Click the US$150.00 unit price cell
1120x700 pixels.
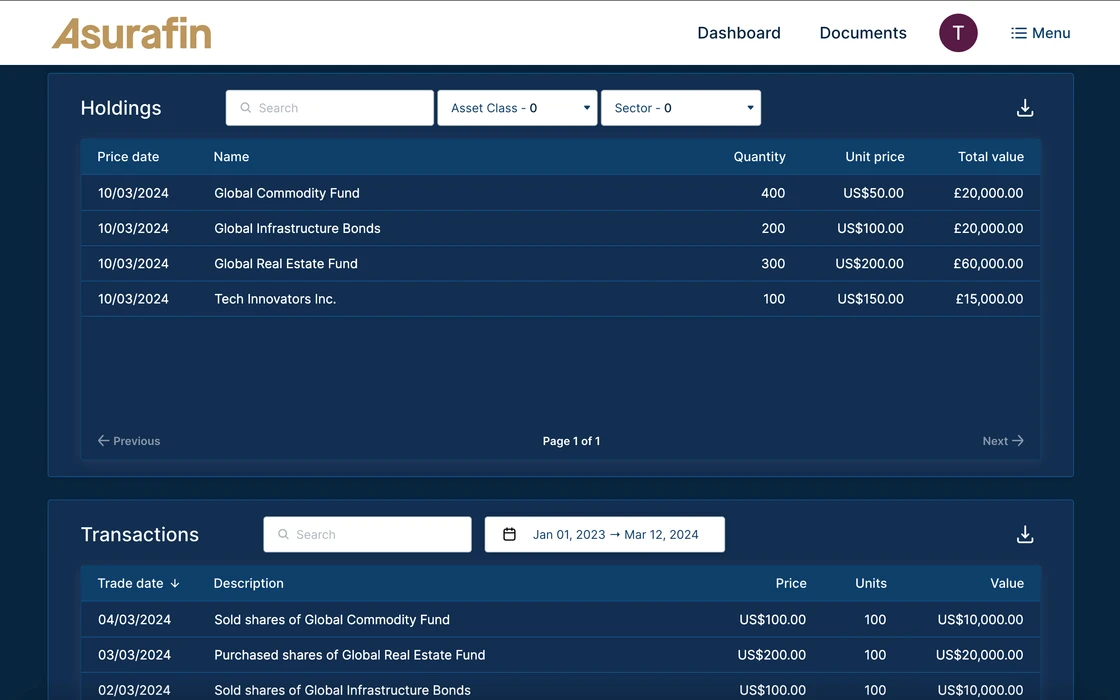(x=870, y=299)
